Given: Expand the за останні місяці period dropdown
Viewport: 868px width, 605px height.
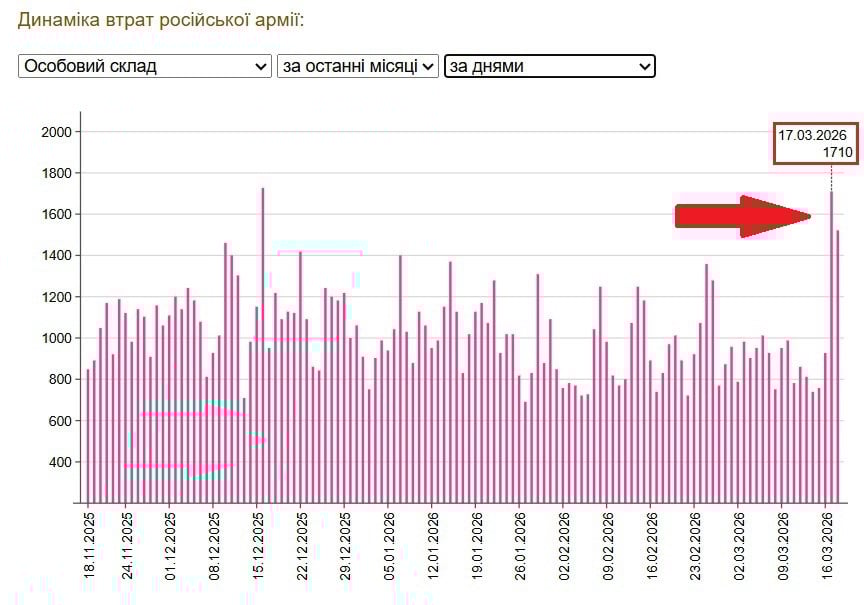Looking at the screenshot, I should pyautogui.click(x=358, y=66).
